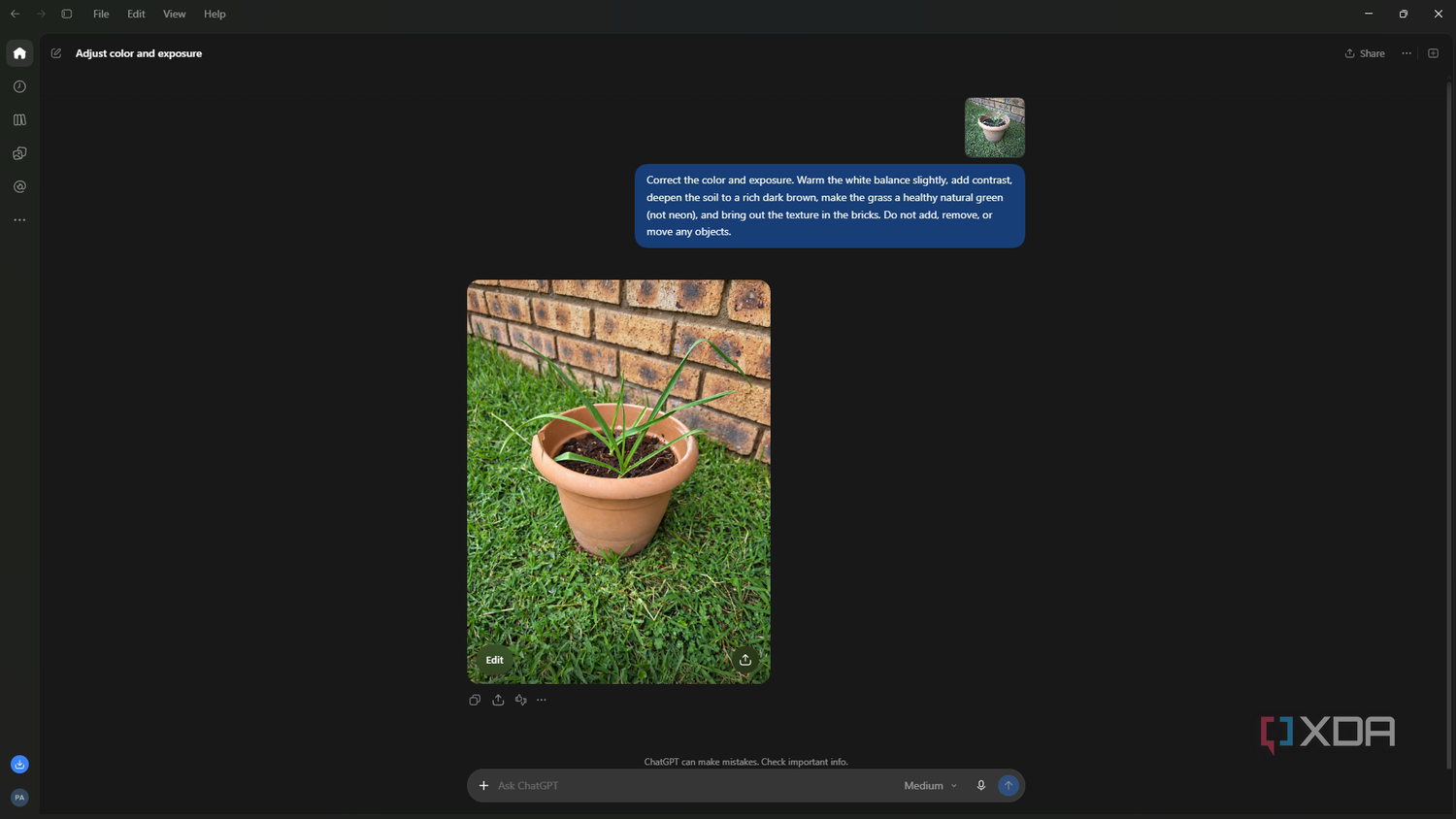Open the Medium effort dropdown
Screen dimensions: 1456x819
[x=930, y=786]
